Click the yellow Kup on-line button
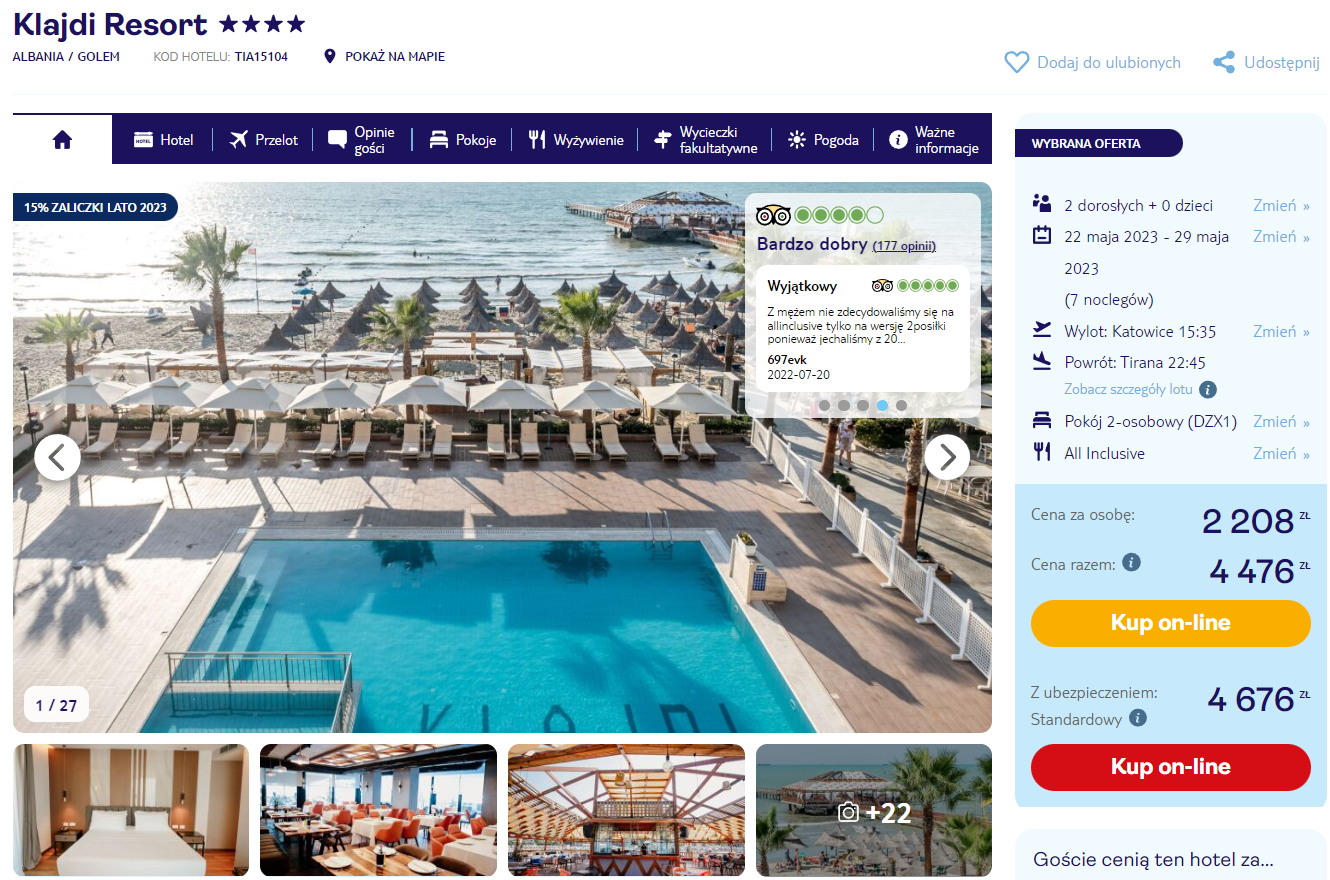Viewport: 1330px width, 880px height. (x=1170, y=623)
